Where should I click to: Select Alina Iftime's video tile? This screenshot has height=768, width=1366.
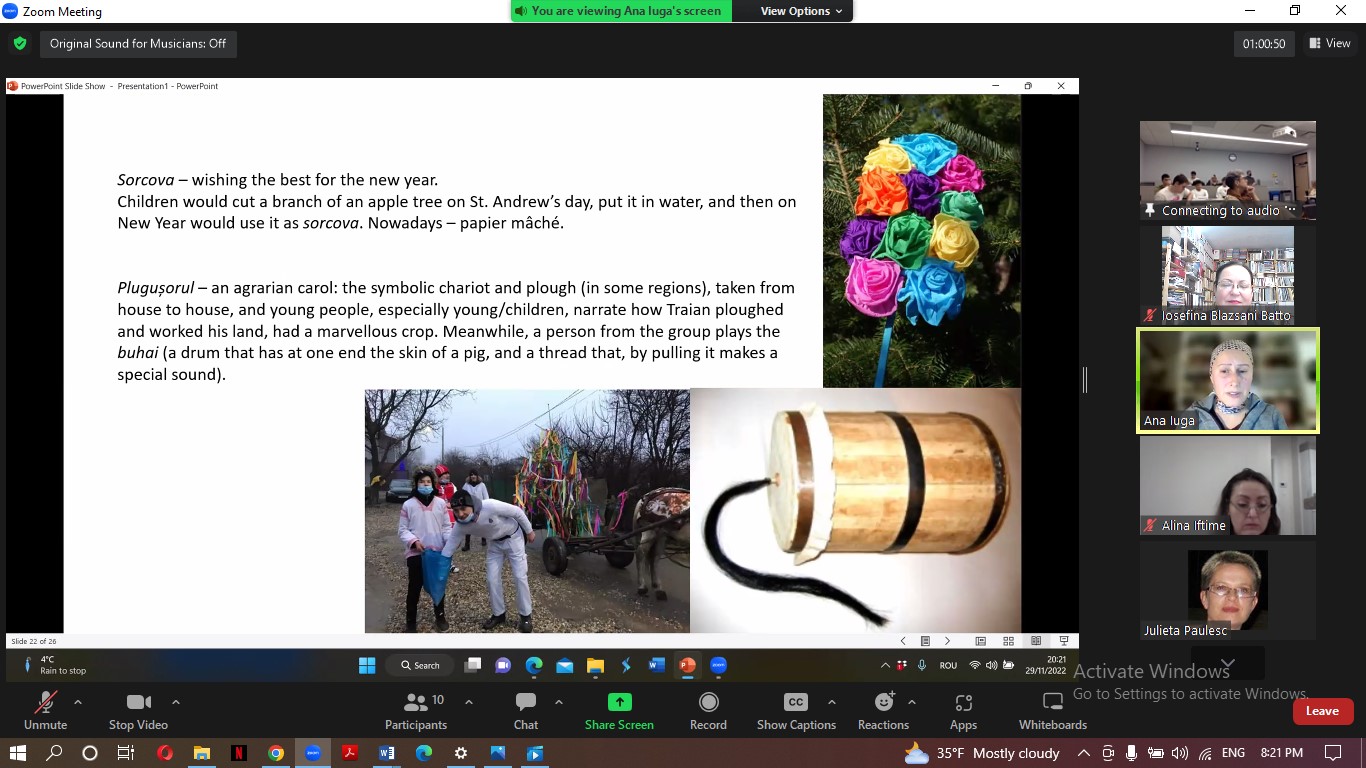(1228, 486)
